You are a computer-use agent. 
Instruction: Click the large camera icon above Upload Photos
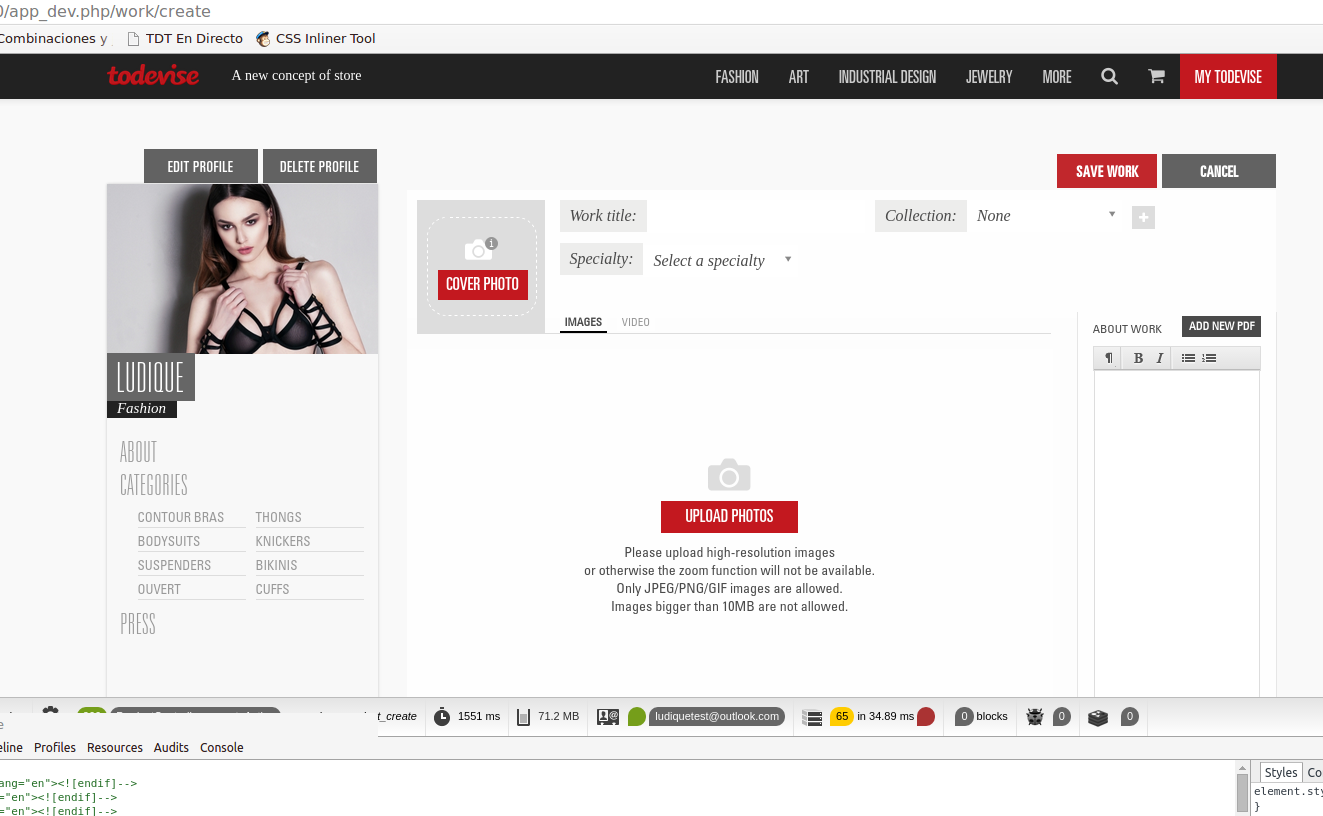(729, 475)
